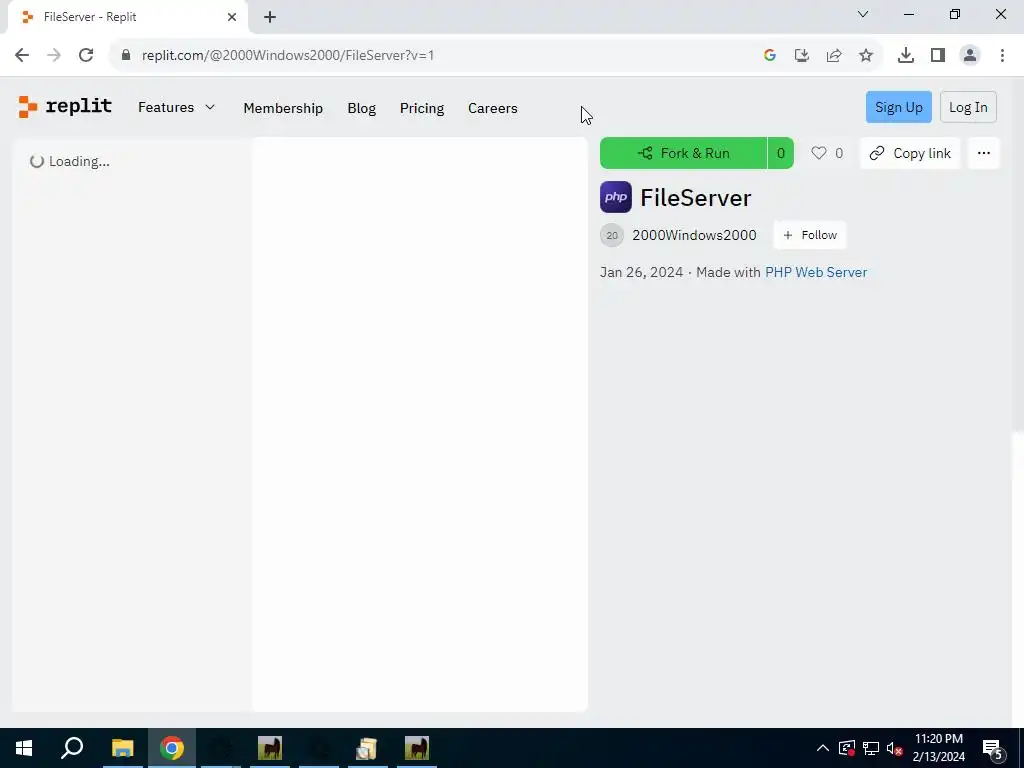The height and width of the screenshot is (768, 1024).
Task: Open 2000Windows2000 avatar profile
Action: (x=612, y=235)
